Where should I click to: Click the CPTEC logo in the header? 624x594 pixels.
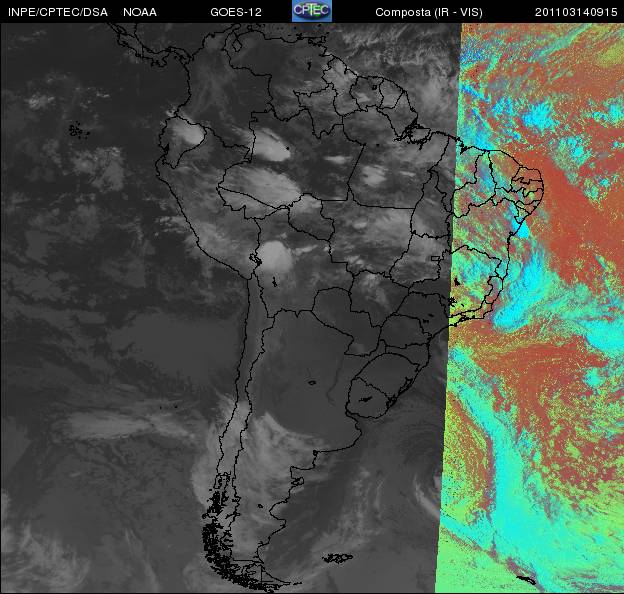pos(312,11)
